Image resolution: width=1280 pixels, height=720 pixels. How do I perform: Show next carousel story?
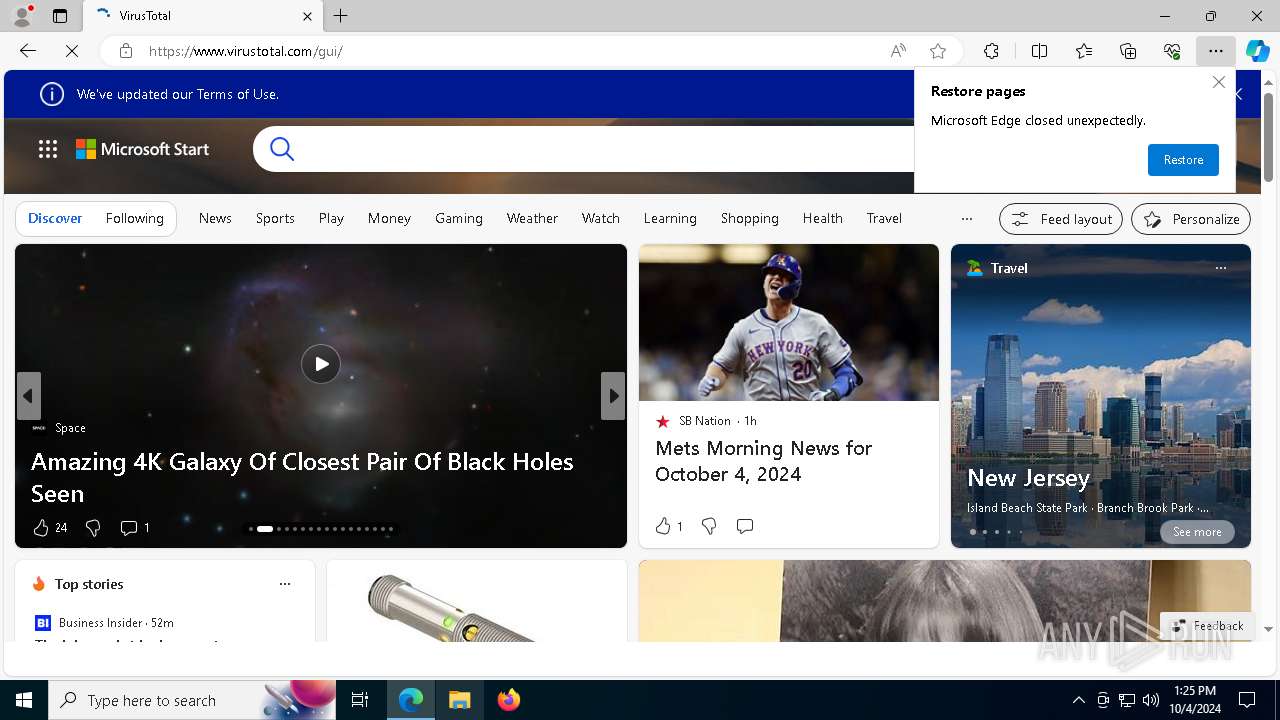click(613, 396)
